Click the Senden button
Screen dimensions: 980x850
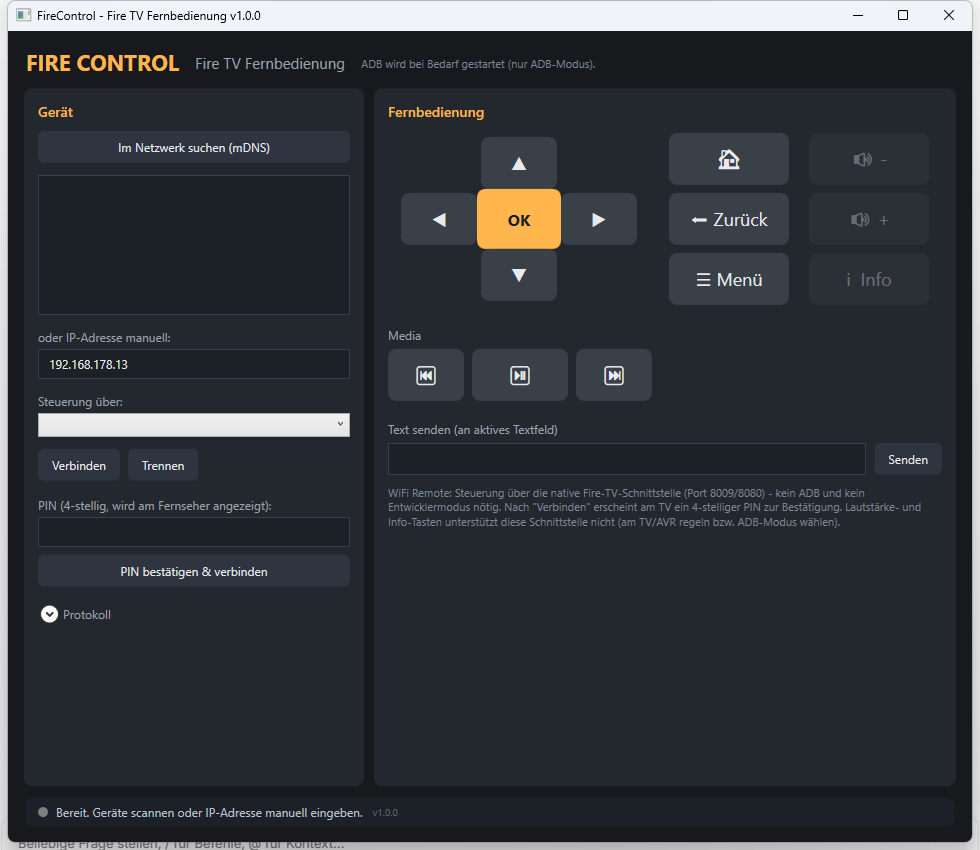[x=908, y=459]
